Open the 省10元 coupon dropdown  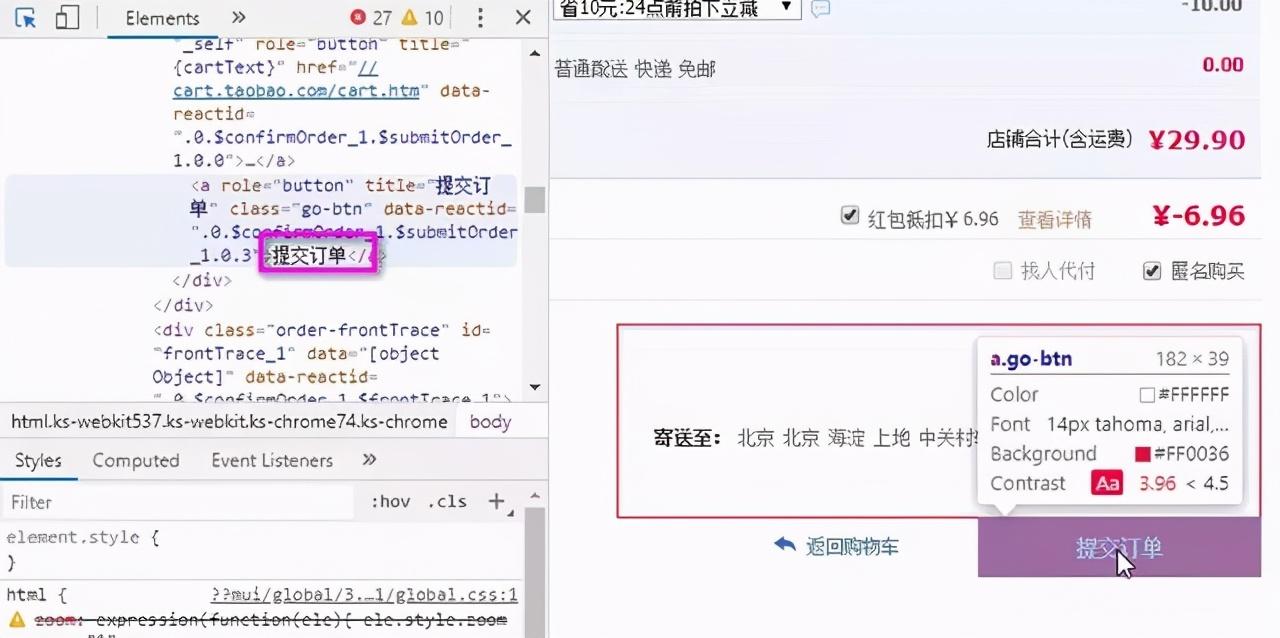coord(785,9)
